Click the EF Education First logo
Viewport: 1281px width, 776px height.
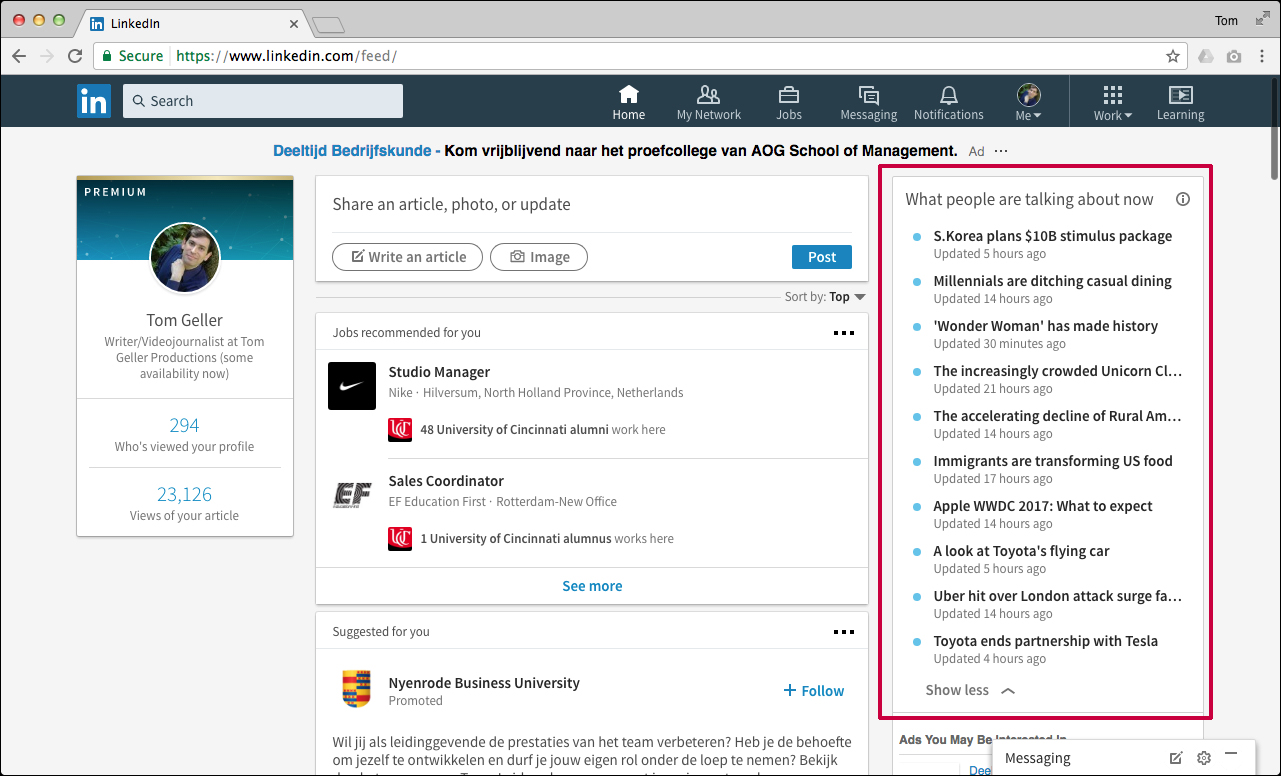(352, 495)
